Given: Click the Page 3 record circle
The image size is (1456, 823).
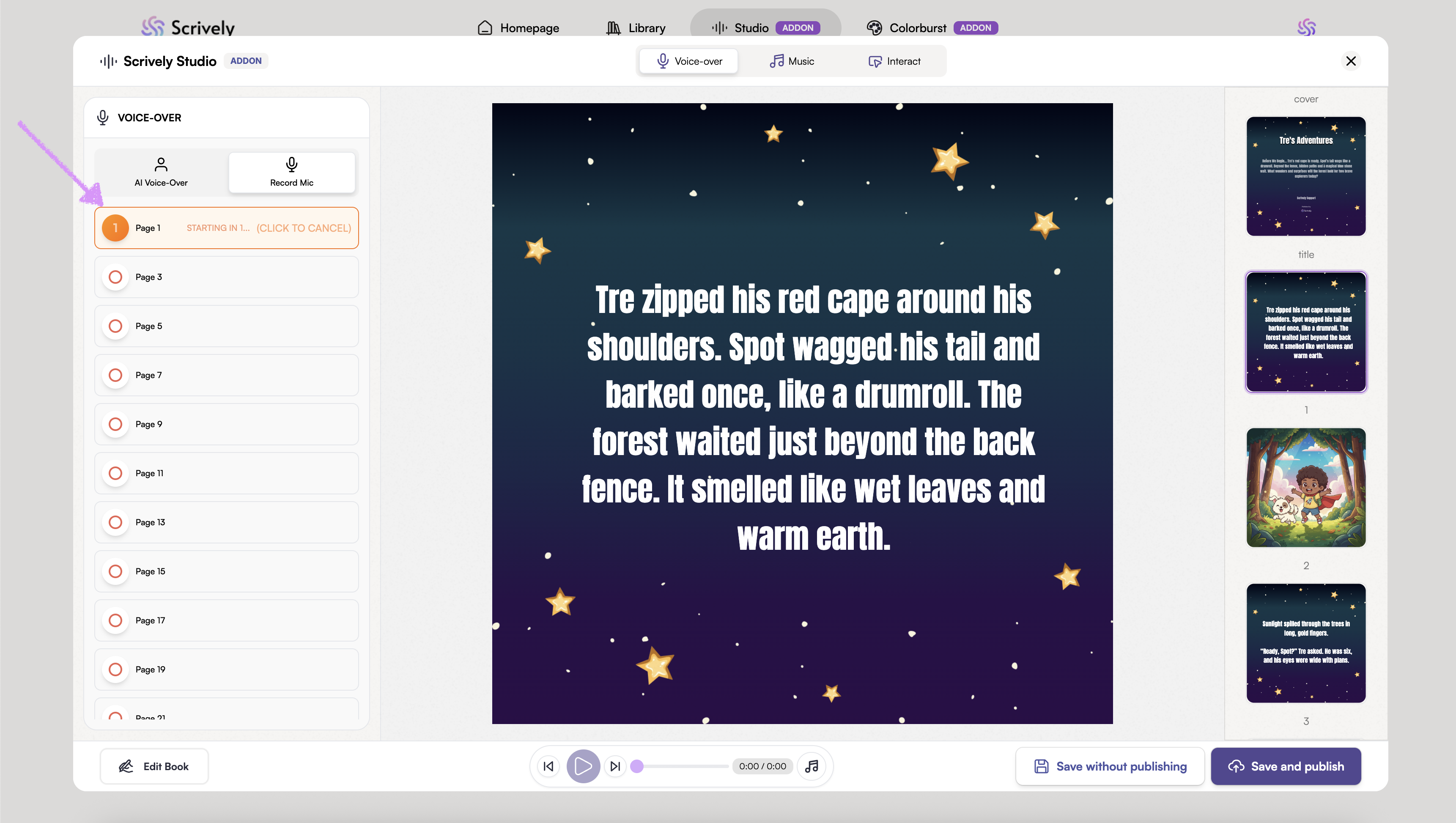Looking at the screenshot, I should pyautogui.click(x=115, y=277).
